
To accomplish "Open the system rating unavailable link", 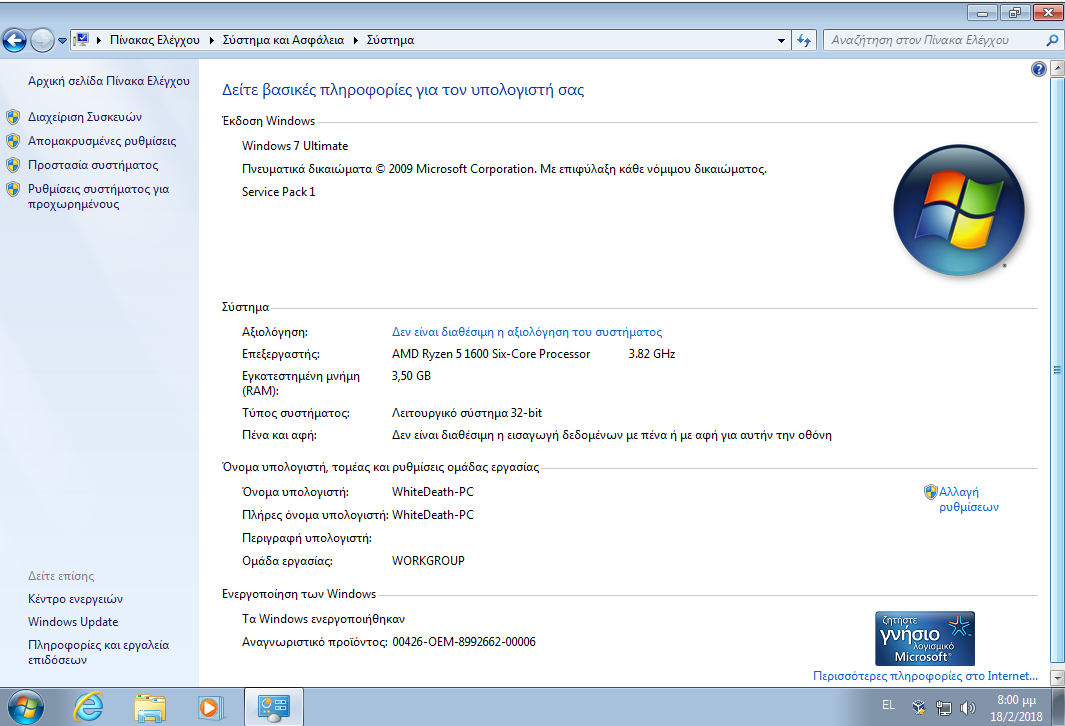I will point(527,332).
